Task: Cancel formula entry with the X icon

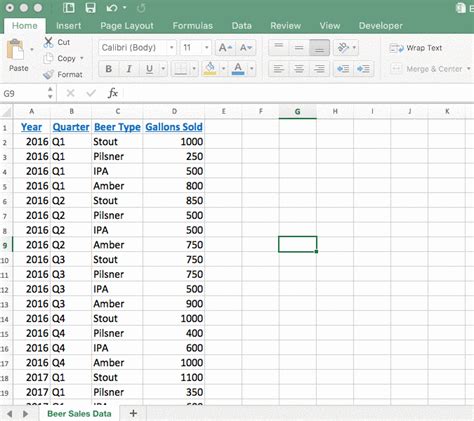Action: [70, 93]
